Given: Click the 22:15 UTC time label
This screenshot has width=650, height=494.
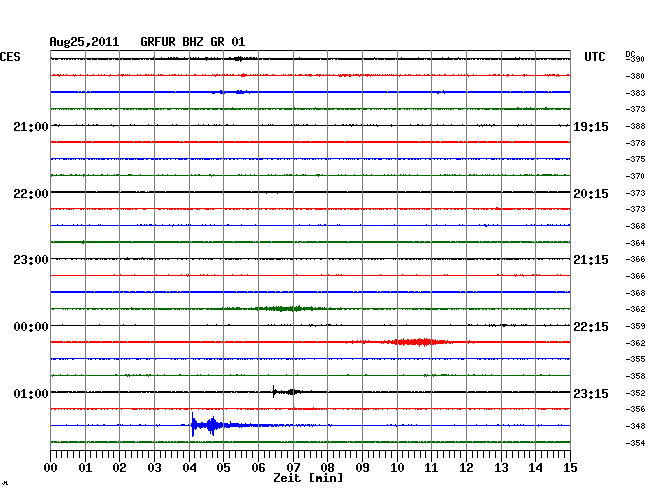Looking at the screenshot, I should (x=591, y=327).
